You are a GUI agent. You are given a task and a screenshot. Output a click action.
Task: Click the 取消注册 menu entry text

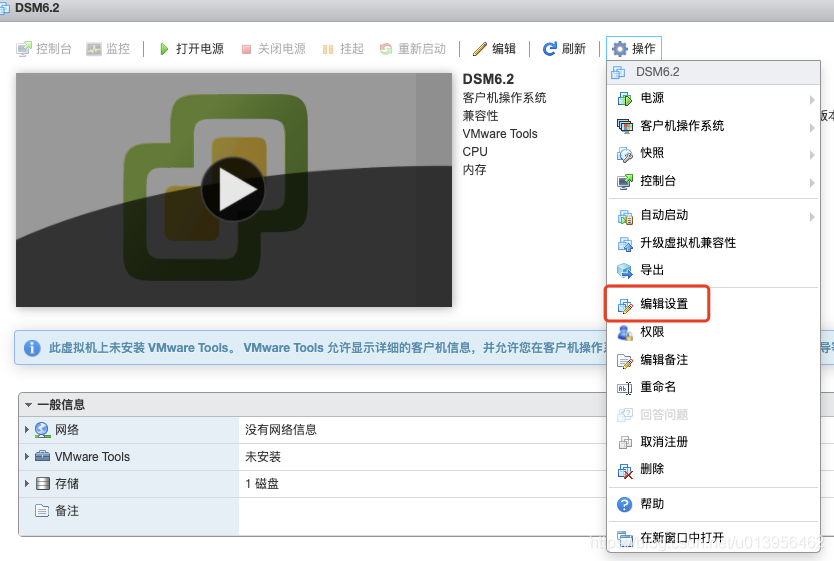point(664,442)
